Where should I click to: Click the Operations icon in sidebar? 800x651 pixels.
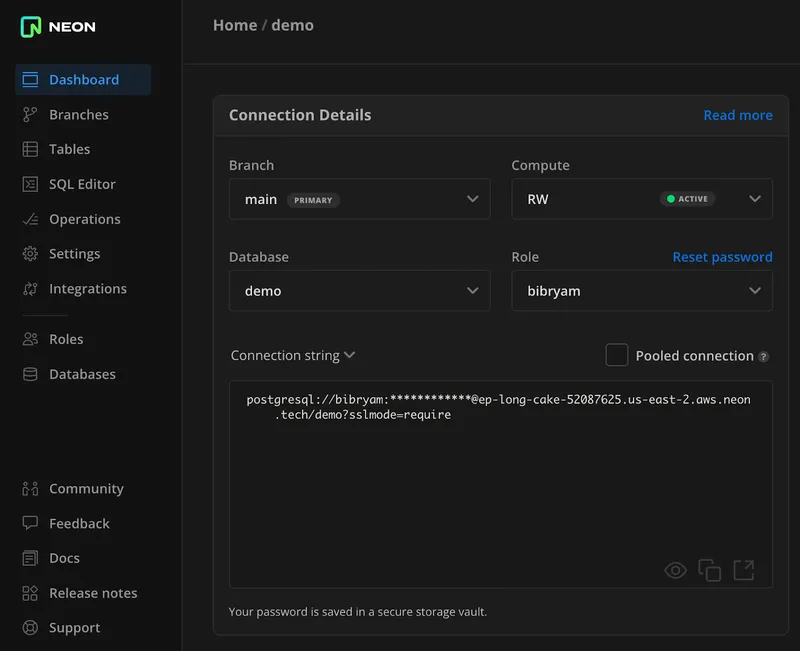pos(30,219)
